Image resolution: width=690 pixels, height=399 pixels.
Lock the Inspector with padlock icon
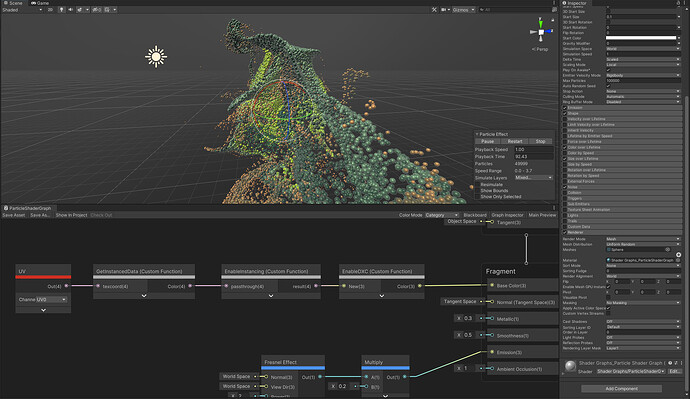click(x=678, y=3)
